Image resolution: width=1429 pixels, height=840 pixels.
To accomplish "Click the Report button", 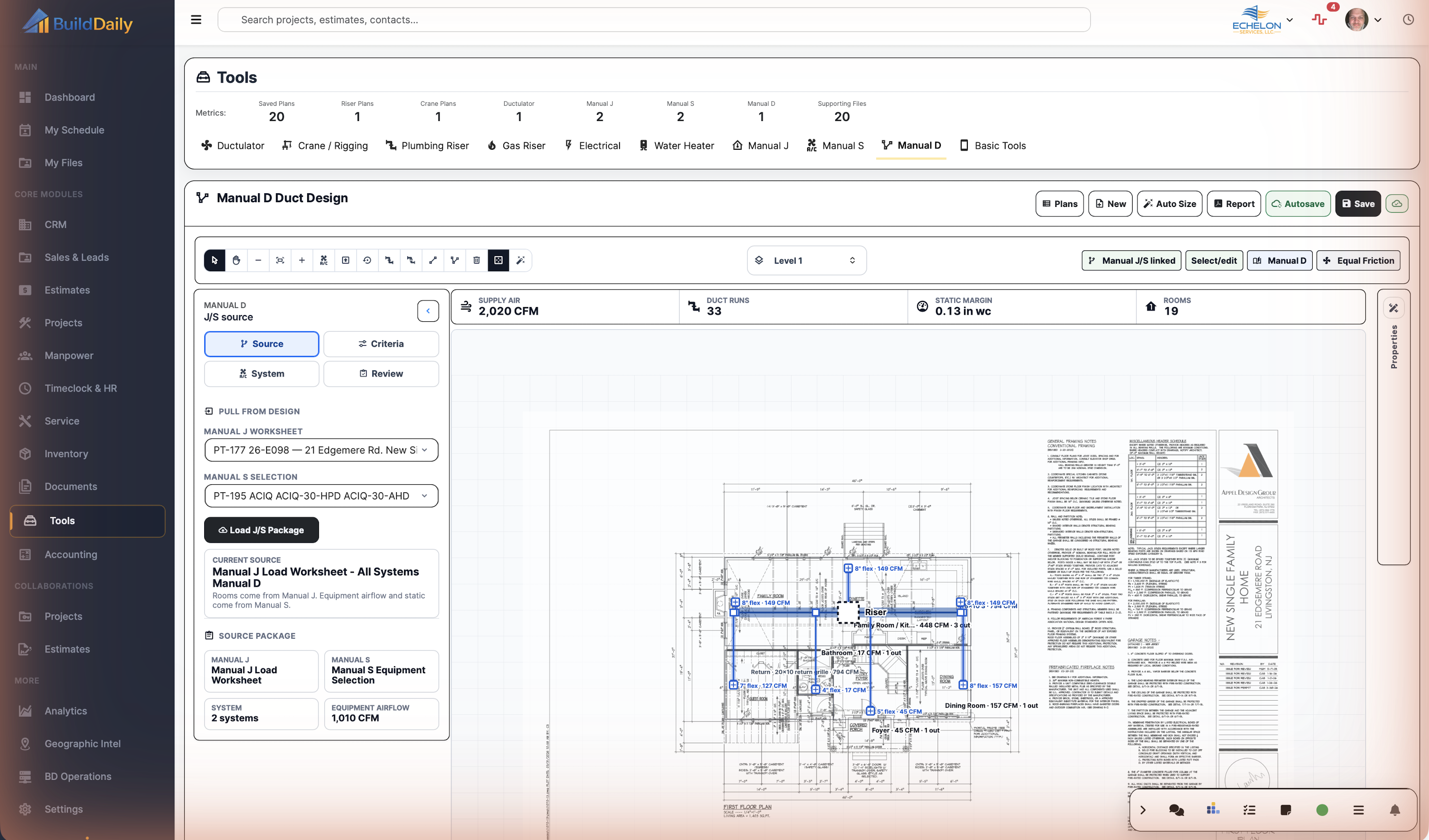I will tap(1234, 204).
